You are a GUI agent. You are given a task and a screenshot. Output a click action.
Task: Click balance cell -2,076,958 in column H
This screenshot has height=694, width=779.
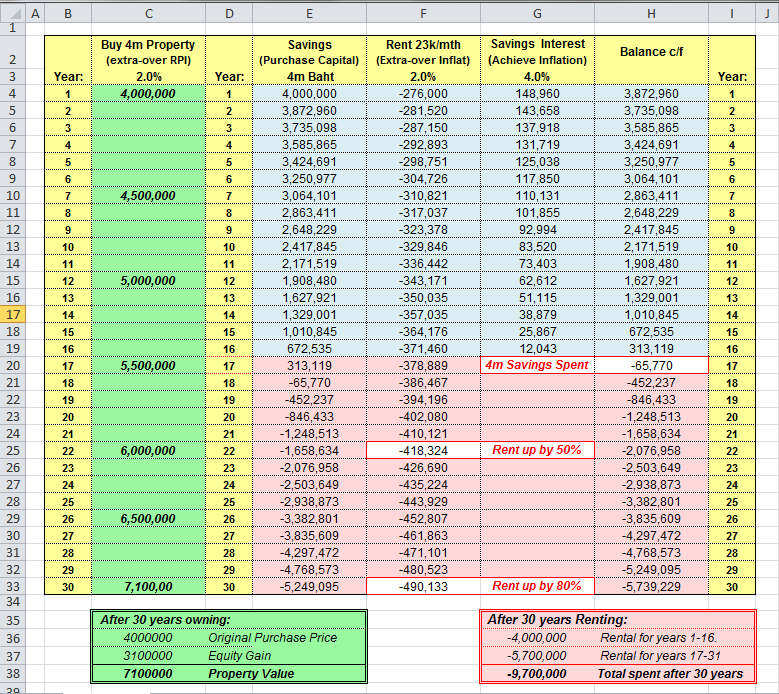click(x=651, y=451)
